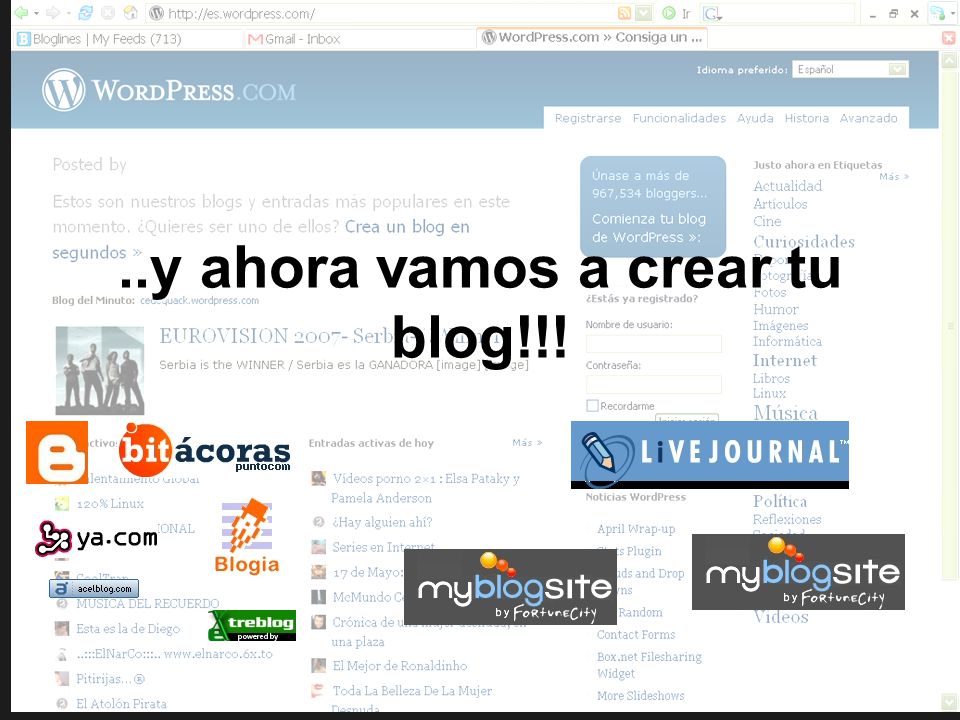Screen dimensions: 960x720
Task: Select the WordPress.com Consiga un tab
Action: [x=592, y=37]
